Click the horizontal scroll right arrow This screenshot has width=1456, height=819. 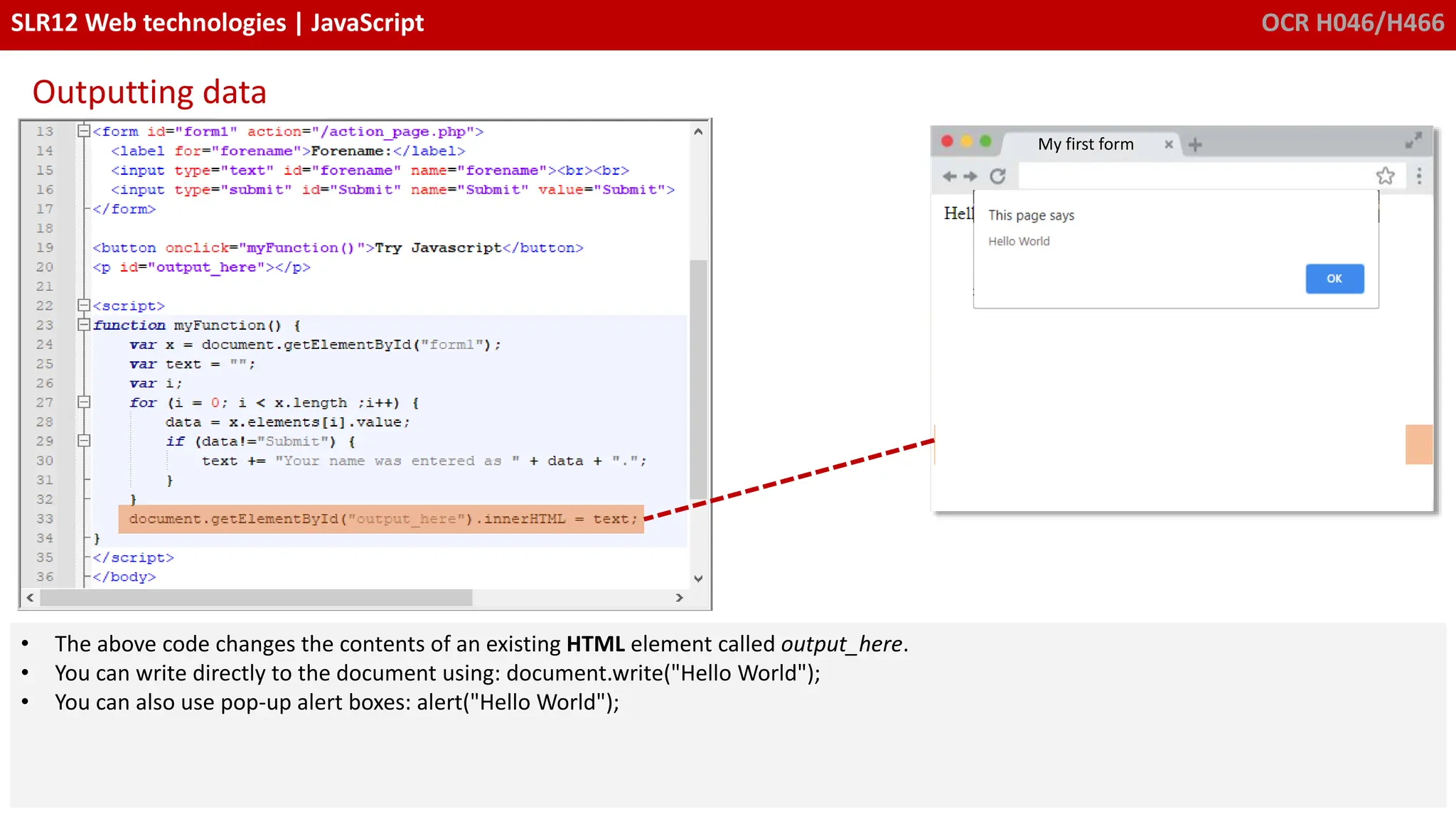click(x=680, y=598)
